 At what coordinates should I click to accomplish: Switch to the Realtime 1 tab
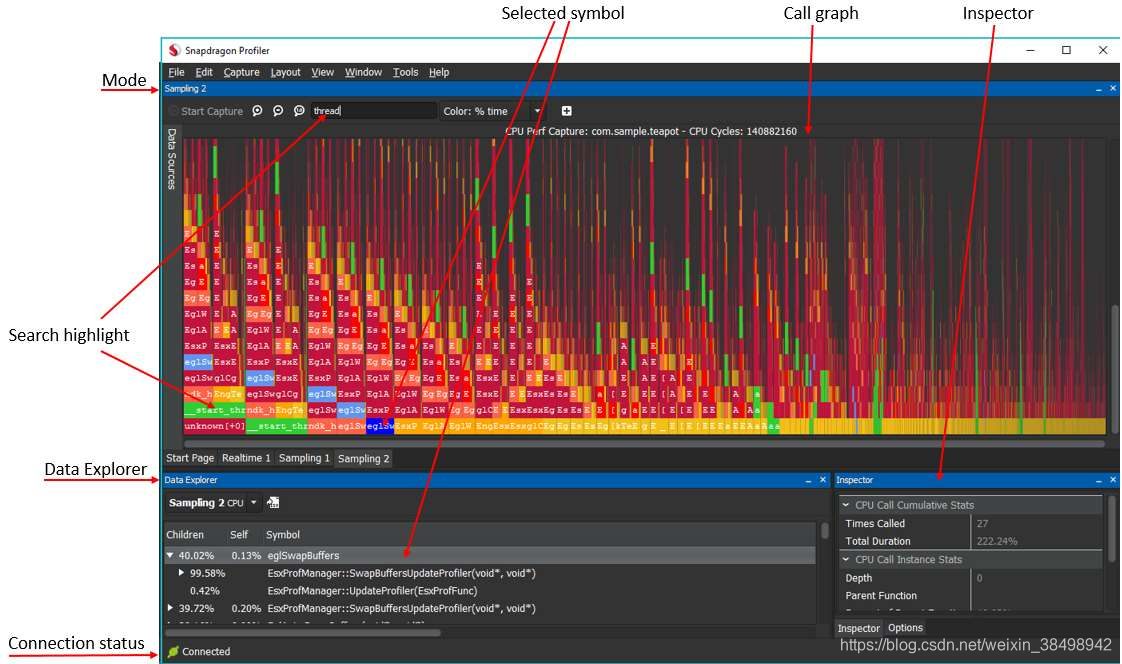[x=246, y=458]
